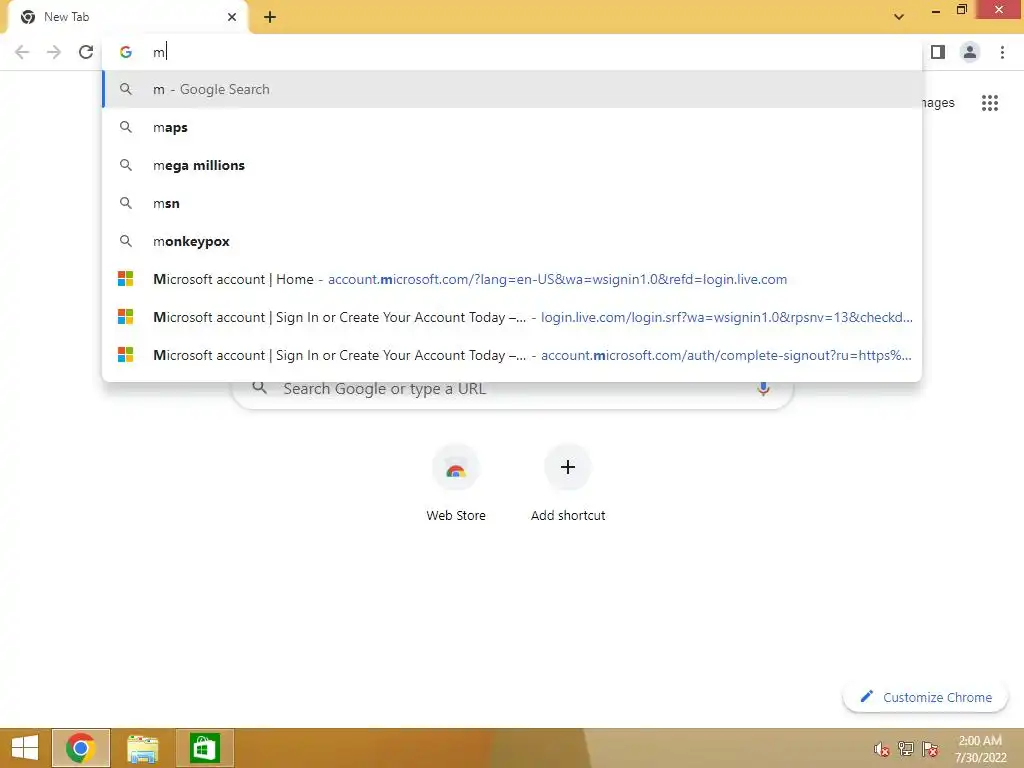Select the 'm - Google Search' suggestion
This screenshot has height=768, width=1024.
512,89
